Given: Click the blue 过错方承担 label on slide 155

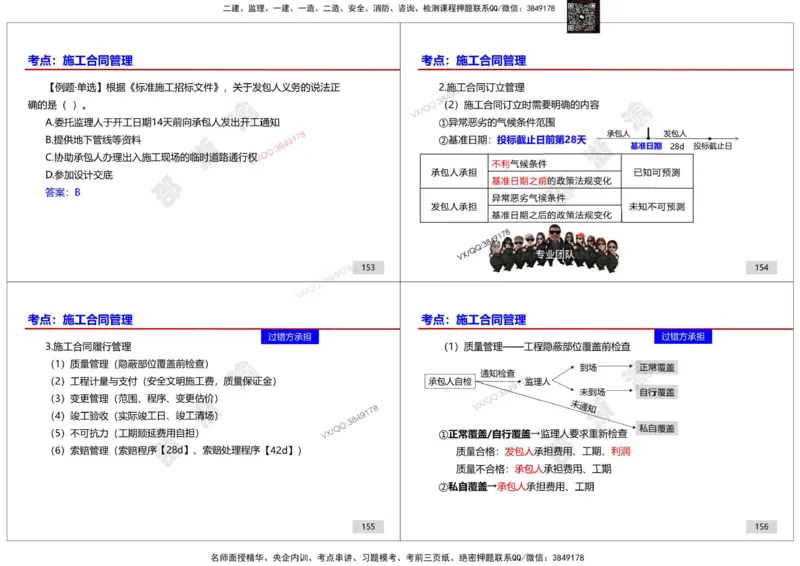Looking at the screenshot, I should (290, 337).
